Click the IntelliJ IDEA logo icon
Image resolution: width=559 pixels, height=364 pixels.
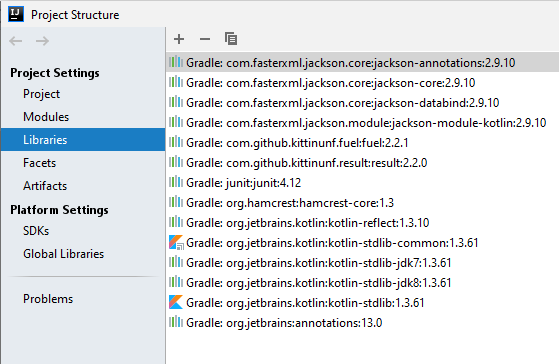tap(16, 14)
